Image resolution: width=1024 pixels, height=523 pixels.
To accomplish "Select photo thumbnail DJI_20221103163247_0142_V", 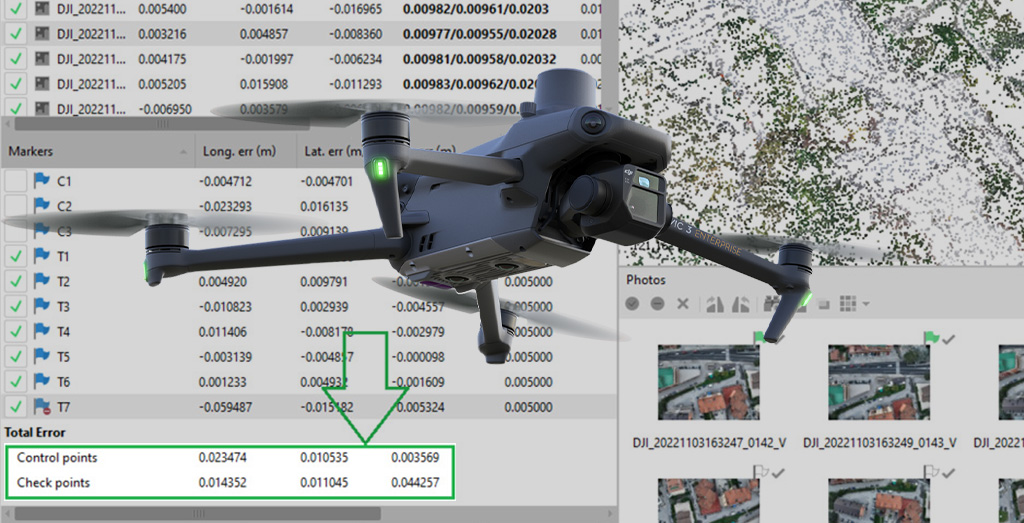I will pos(709,382).
